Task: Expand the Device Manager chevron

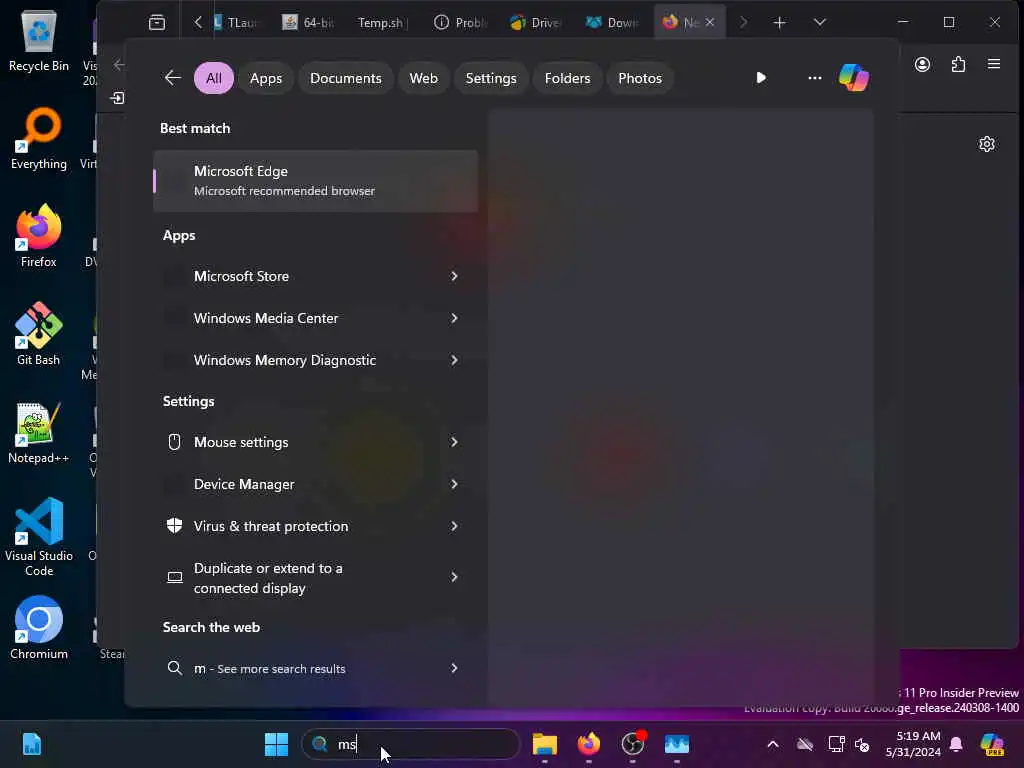Action: pyautogui.click(x=454, y=484)
